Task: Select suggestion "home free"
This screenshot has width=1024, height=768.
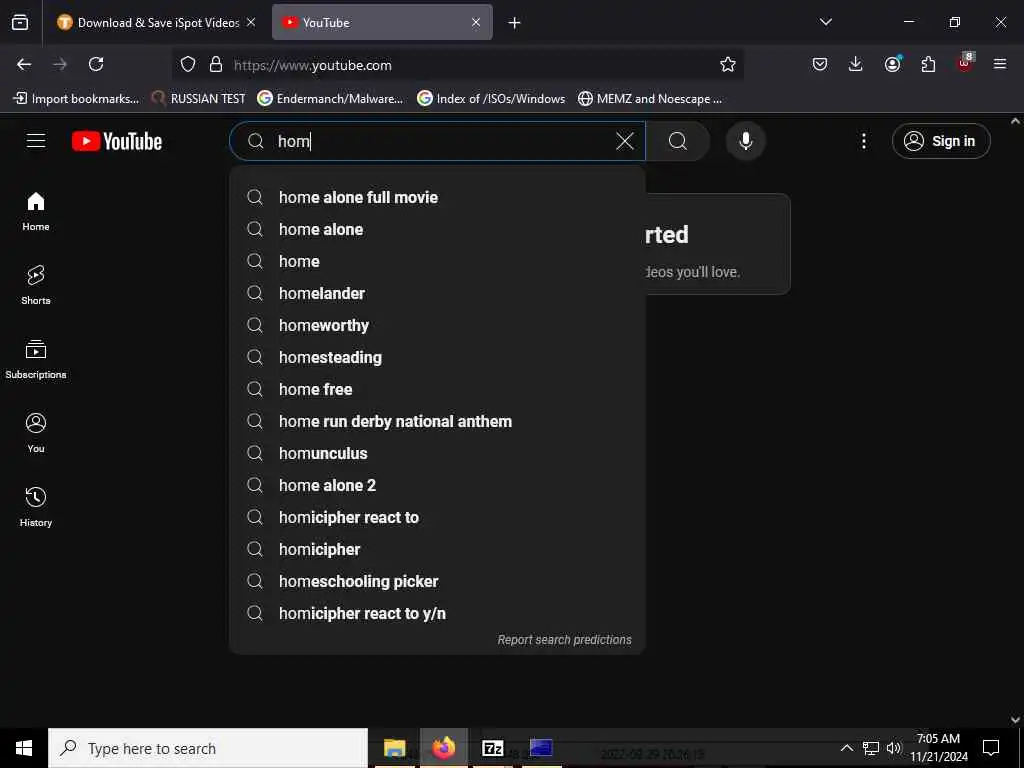Action: [437, 389]
